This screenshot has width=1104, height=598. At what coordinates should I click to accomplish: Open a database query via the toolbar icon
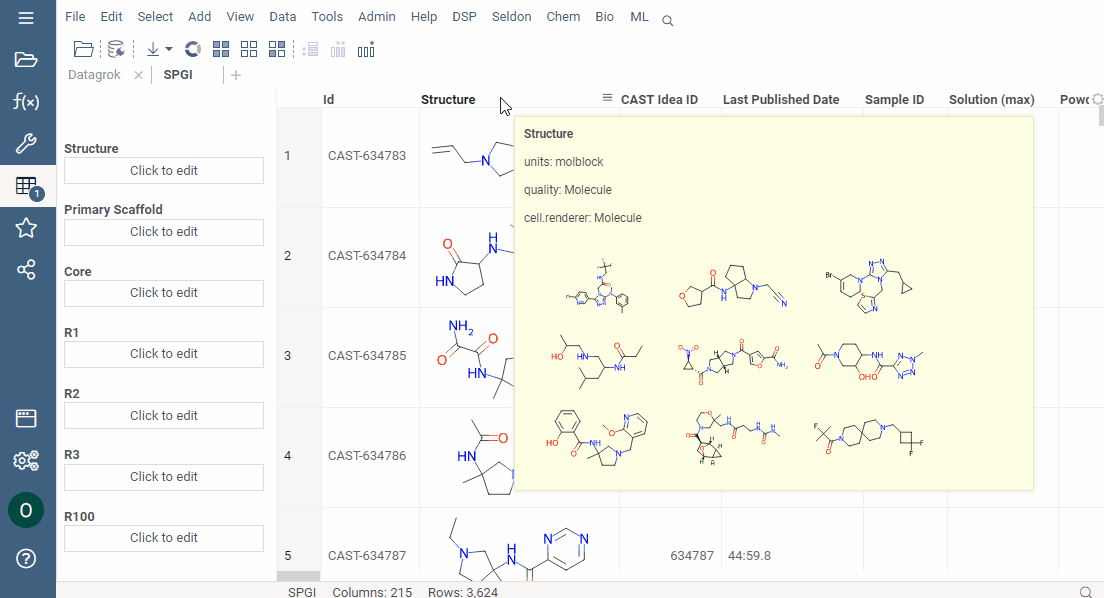115,48
